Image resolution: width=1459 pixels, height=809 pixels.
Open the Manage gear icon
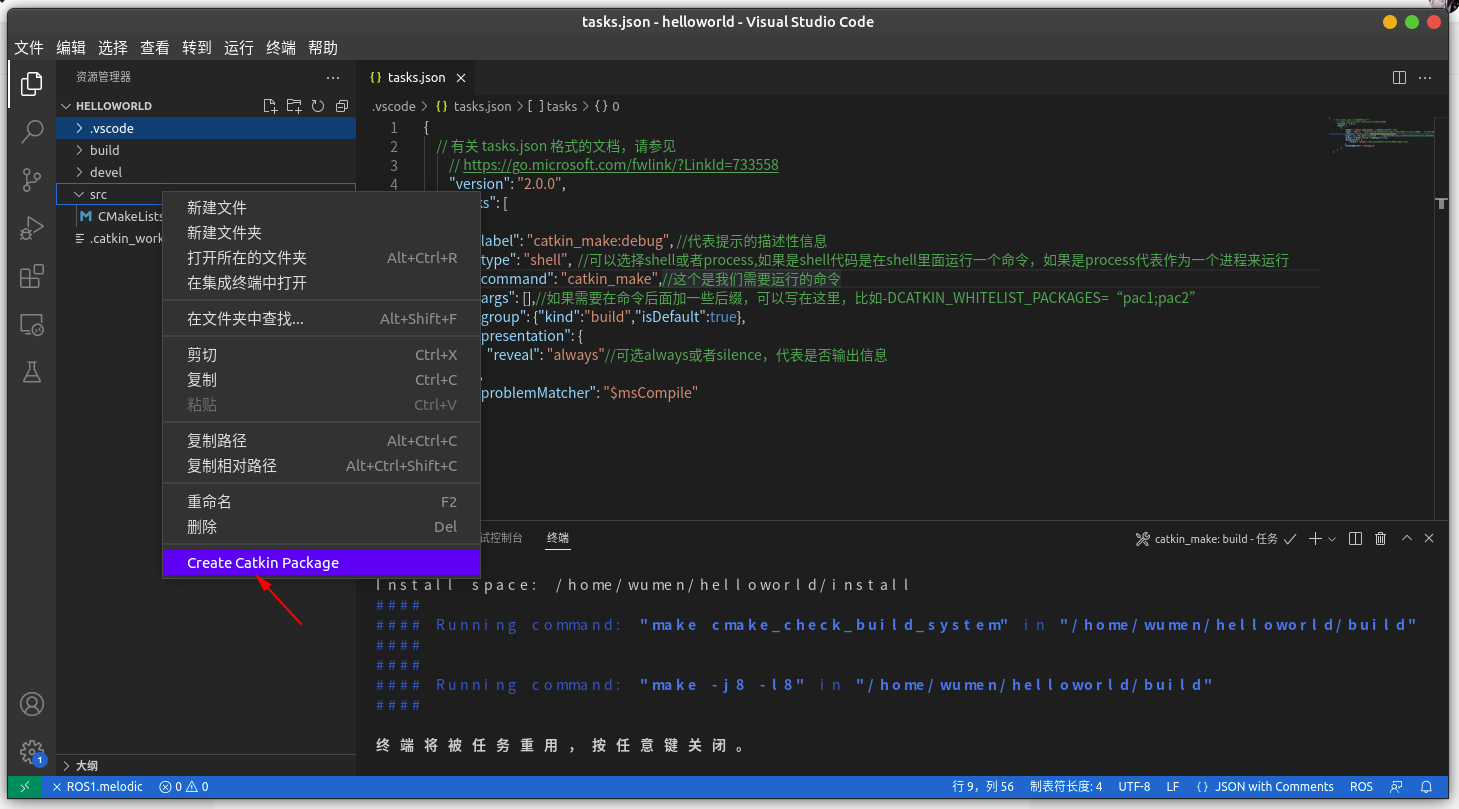[31, 752]
